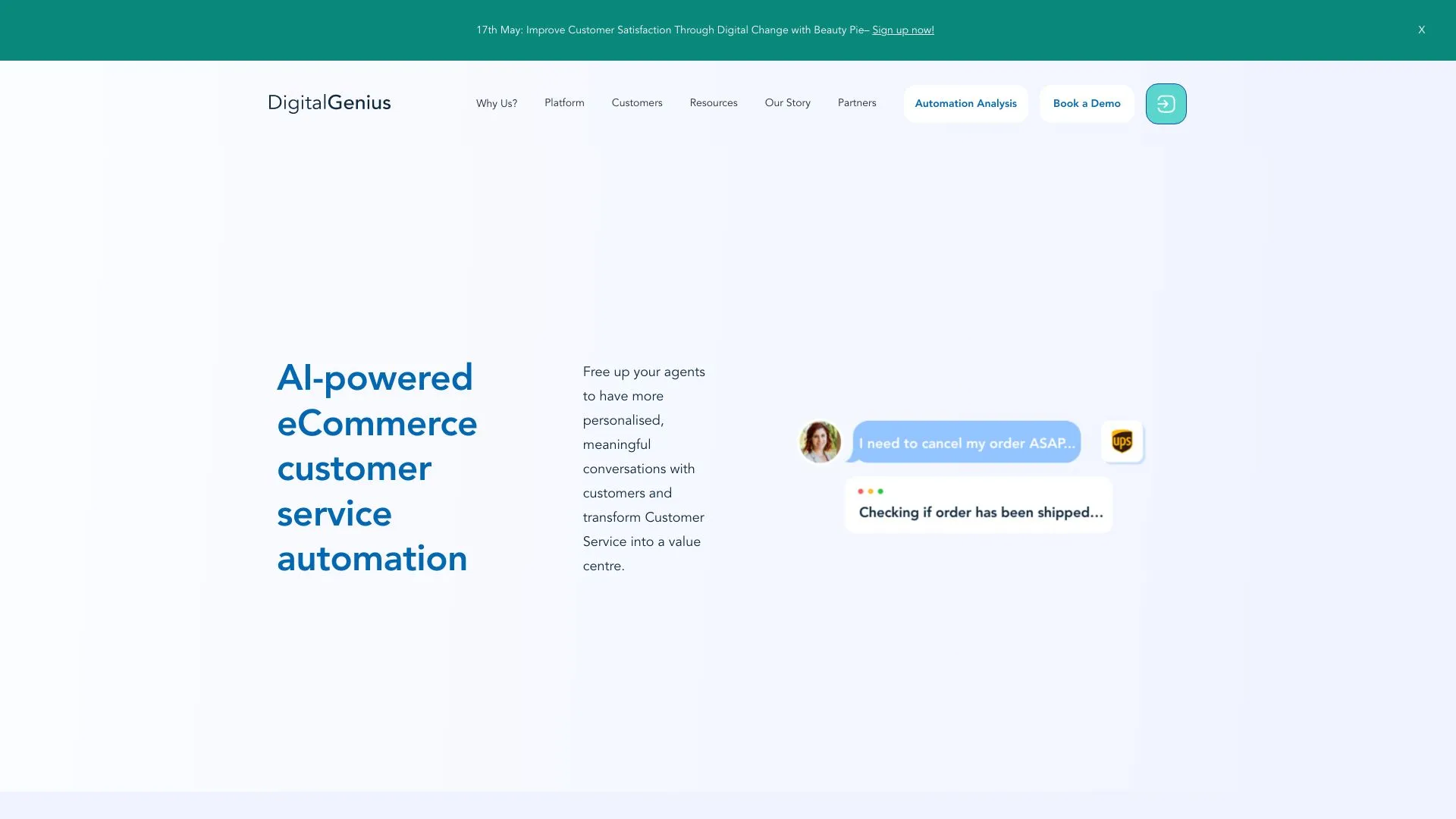Click the Book a Demo button
The height and width of the screenshot is (819, 1456).
(x=1086, y=103)
